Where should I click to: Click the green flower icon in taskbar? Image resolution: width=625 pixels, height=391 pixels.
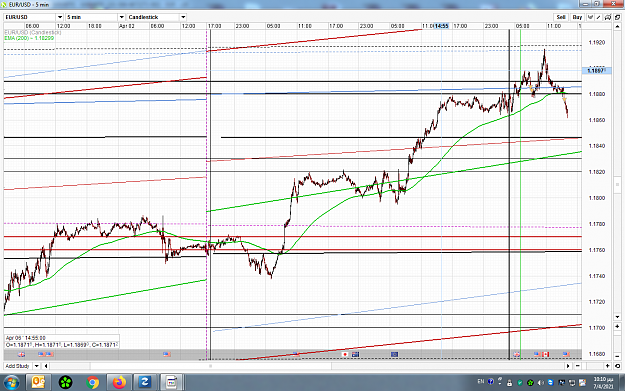pyautogui.click(x=66, y=383)
